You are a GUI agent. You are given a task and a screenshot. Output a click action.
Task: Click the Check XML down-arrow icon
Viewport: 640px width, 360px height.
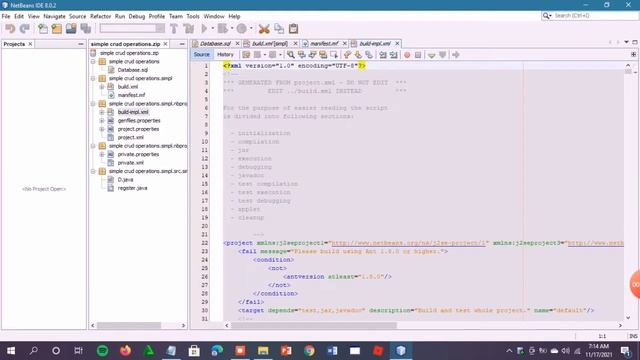coord(432,55)
